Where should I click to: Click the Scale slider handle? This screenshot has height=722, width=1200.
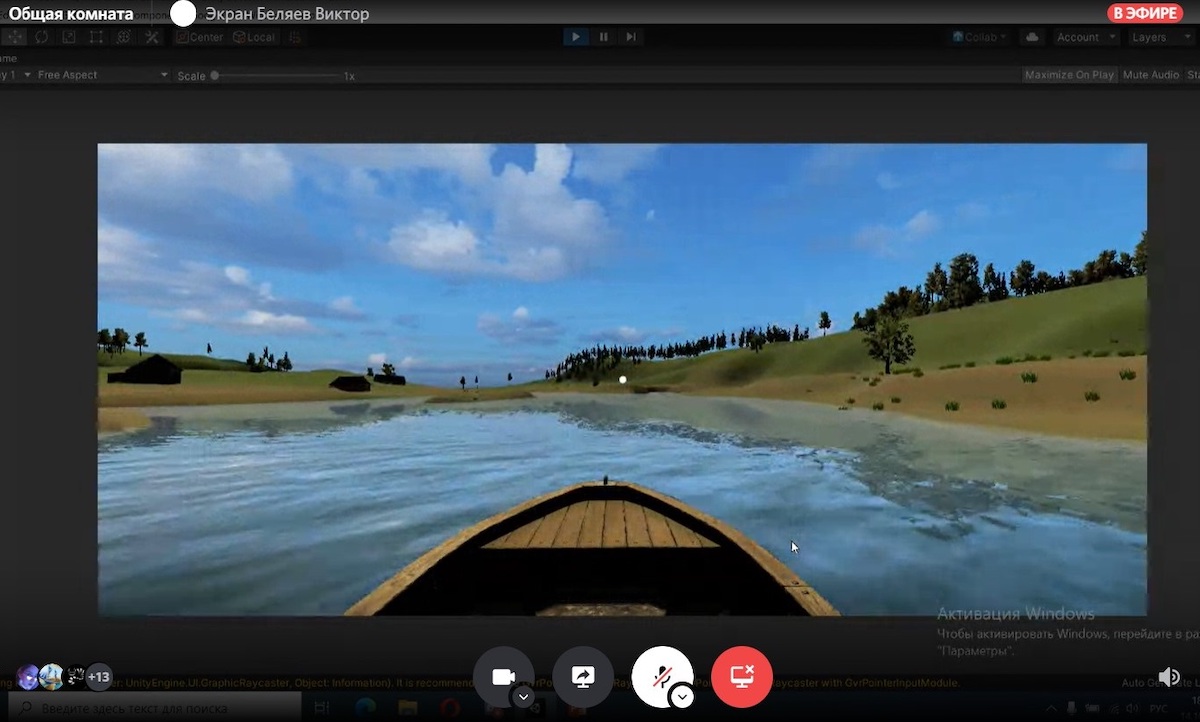(215, 75)
